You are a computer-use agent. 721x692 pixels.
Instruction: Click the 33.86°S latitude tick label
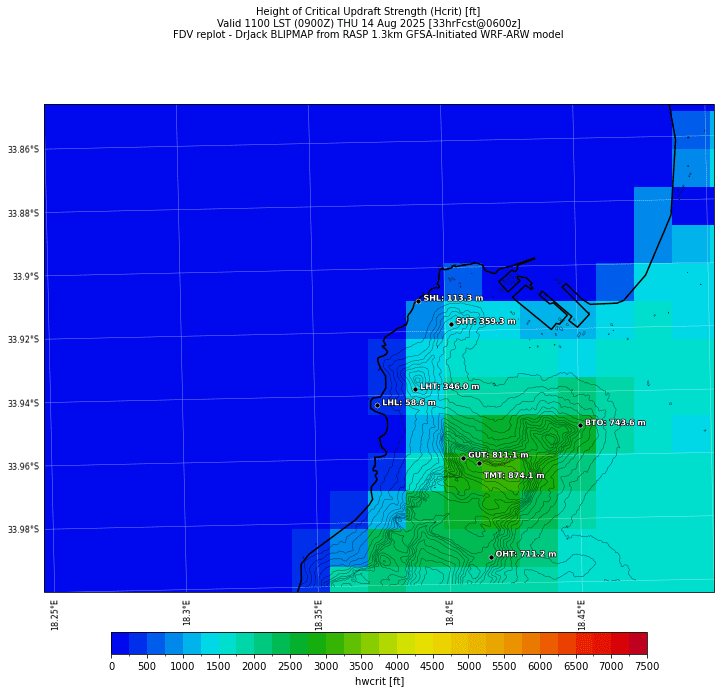[x=23, y=149]
